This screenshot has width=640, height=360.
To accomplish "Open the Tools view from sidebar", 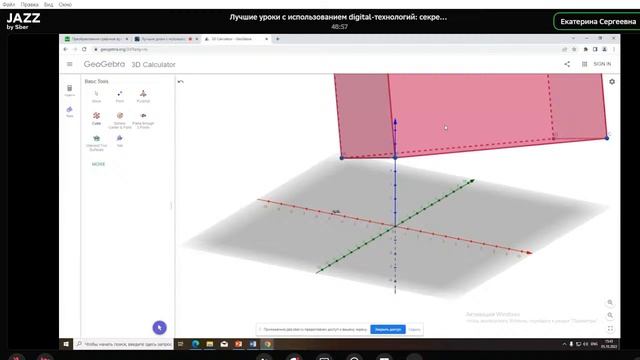I will (69, 111).
